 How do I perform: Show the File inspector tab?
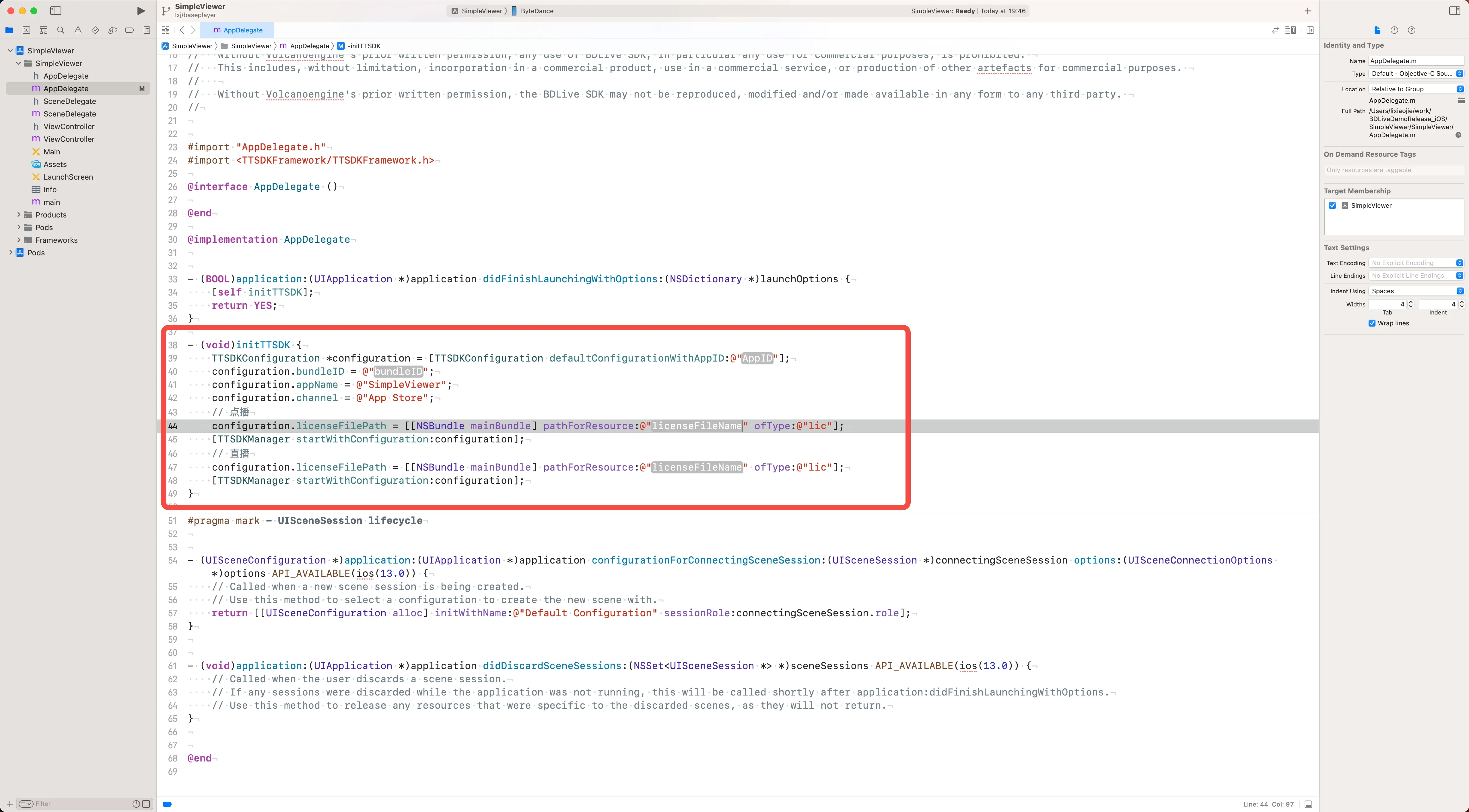click(x=1377, y=30)
